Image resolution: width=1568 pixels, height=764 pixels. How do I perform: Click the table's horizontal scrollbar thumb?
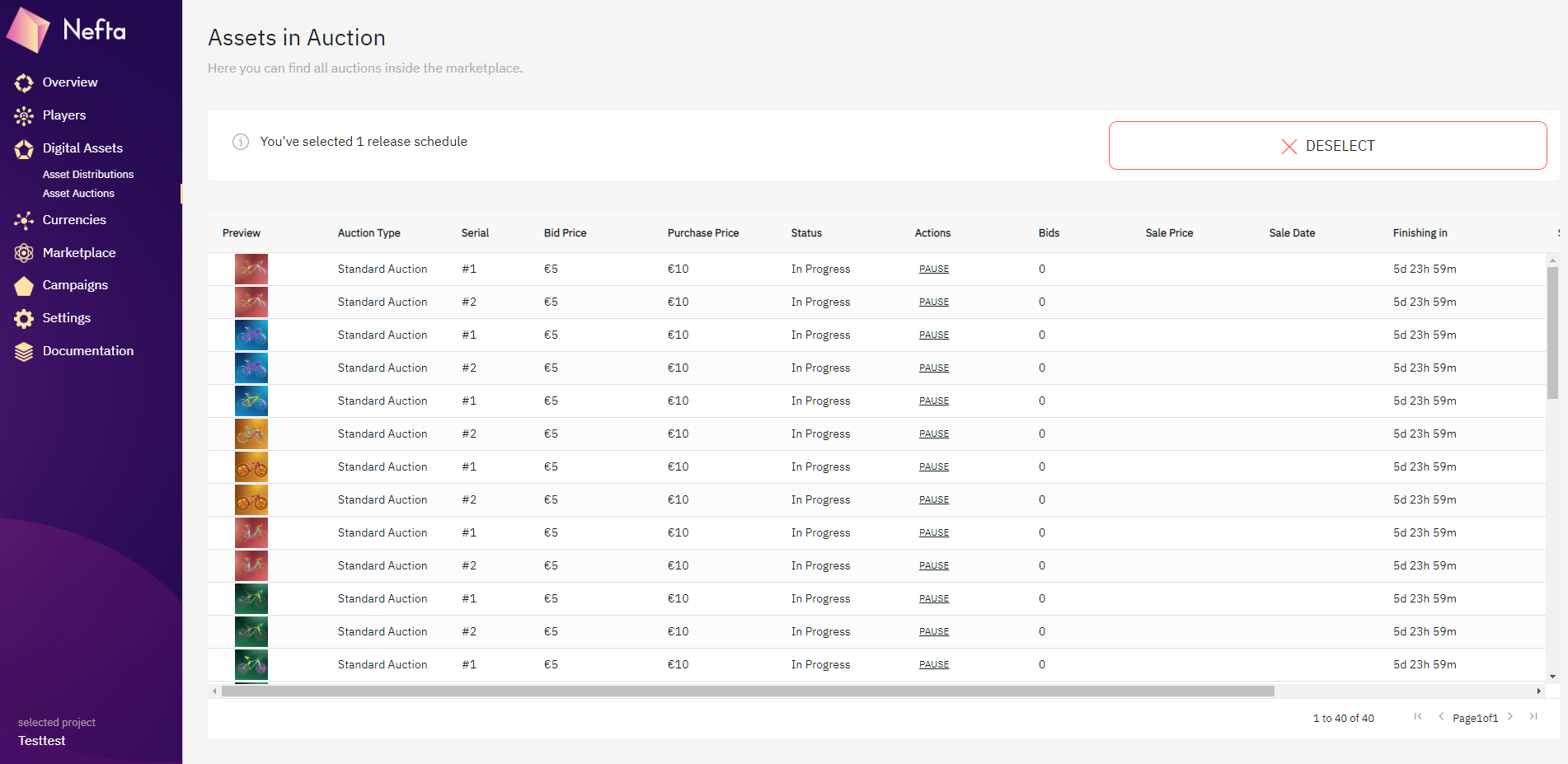(x=748, y=691)
